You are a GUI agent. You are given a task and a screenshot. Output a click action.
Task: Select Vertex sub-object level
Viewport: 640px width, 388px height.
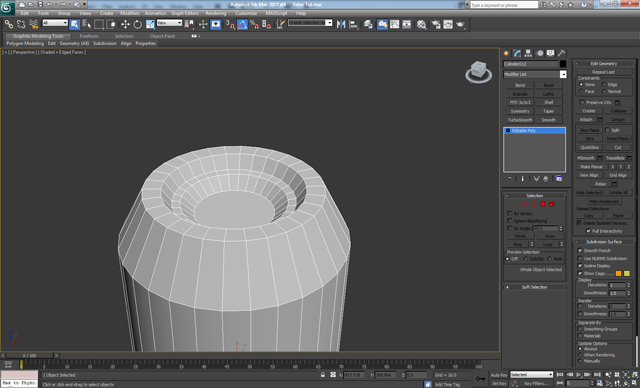pyautogui.click(x=516, y=204)
